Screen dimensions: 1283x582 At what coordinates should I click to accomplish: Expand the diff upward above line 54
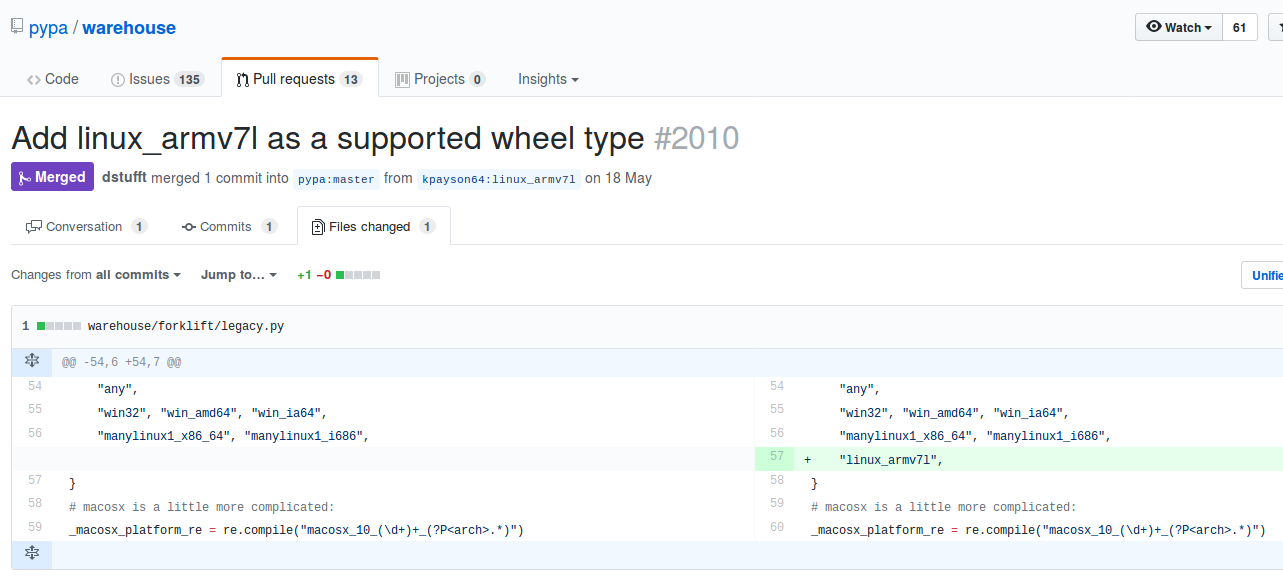31,361
